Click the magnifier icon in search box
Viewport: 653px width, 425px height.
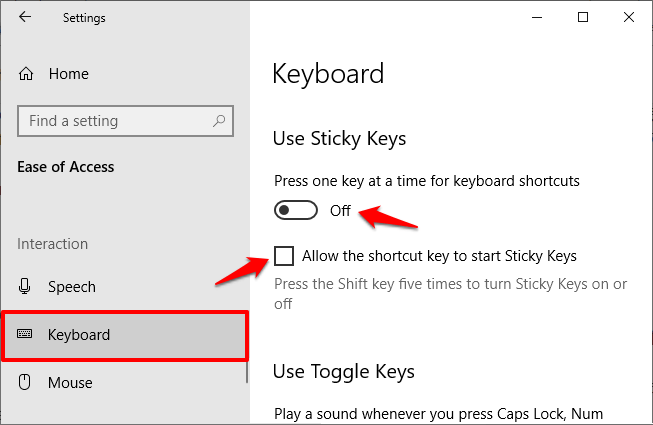(x=219, y=121)
